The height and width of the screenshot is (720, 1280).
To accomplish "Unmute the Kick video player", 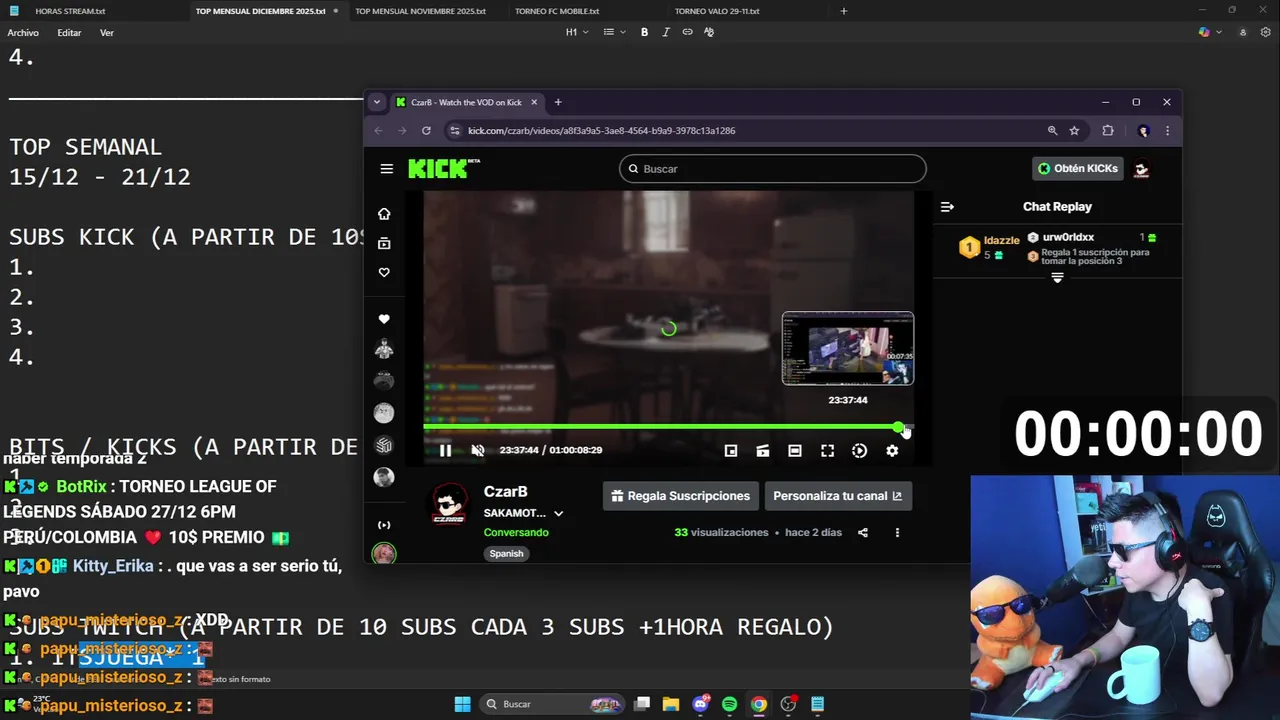I will click(478, 450).
